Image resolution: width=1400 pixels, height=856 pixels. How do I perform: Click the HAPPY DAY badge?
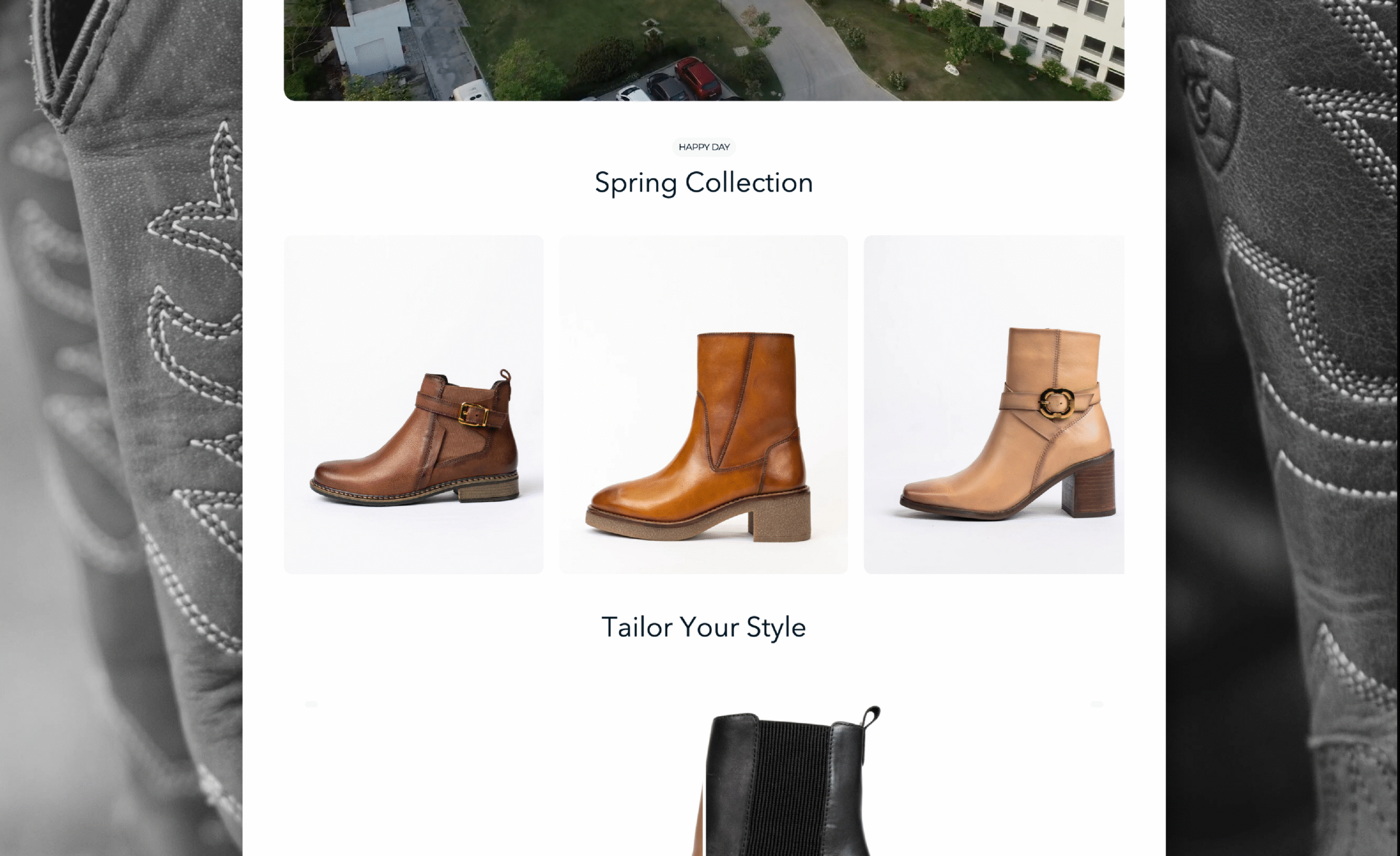704,147
